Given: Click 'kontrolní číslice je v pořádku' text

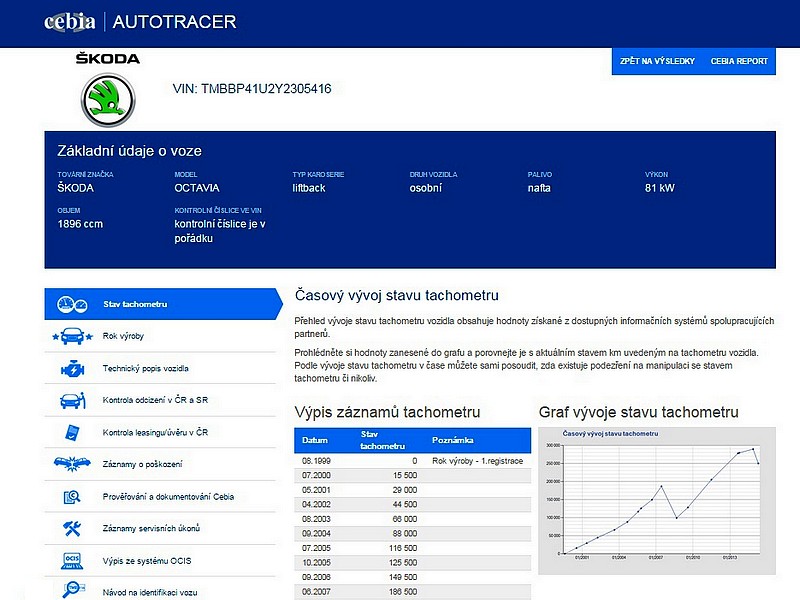Looking at the screenshot, I should [x=220, y=231].
